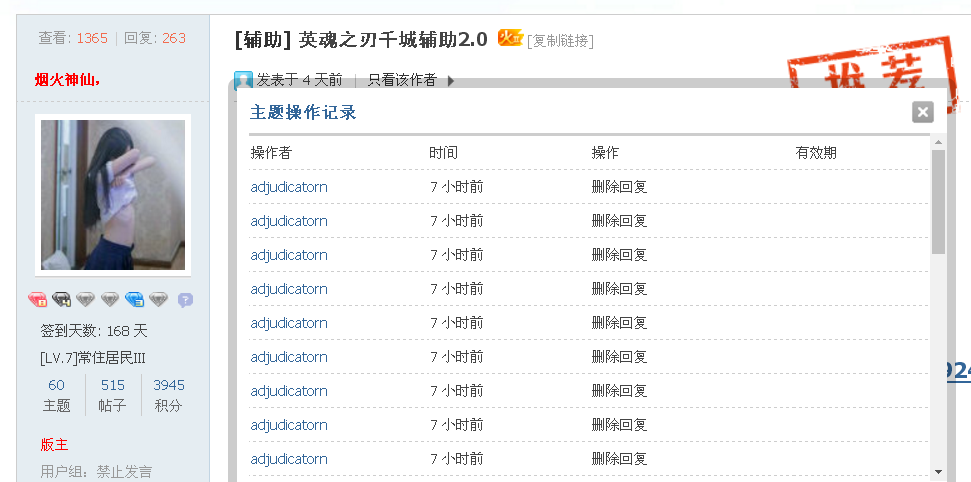Image resolution: width=971 pixels, height=482 pixels.
Task: Click the red medal icon under the avatar
Action: (x=38, y=300)
